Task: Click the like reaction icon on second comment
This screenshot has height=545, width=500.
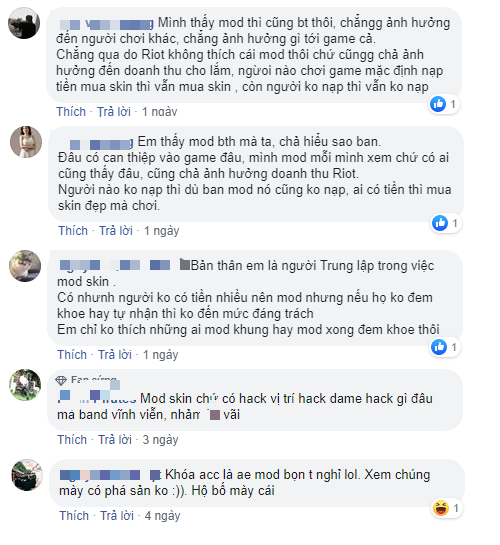Action: click(440, 223)
